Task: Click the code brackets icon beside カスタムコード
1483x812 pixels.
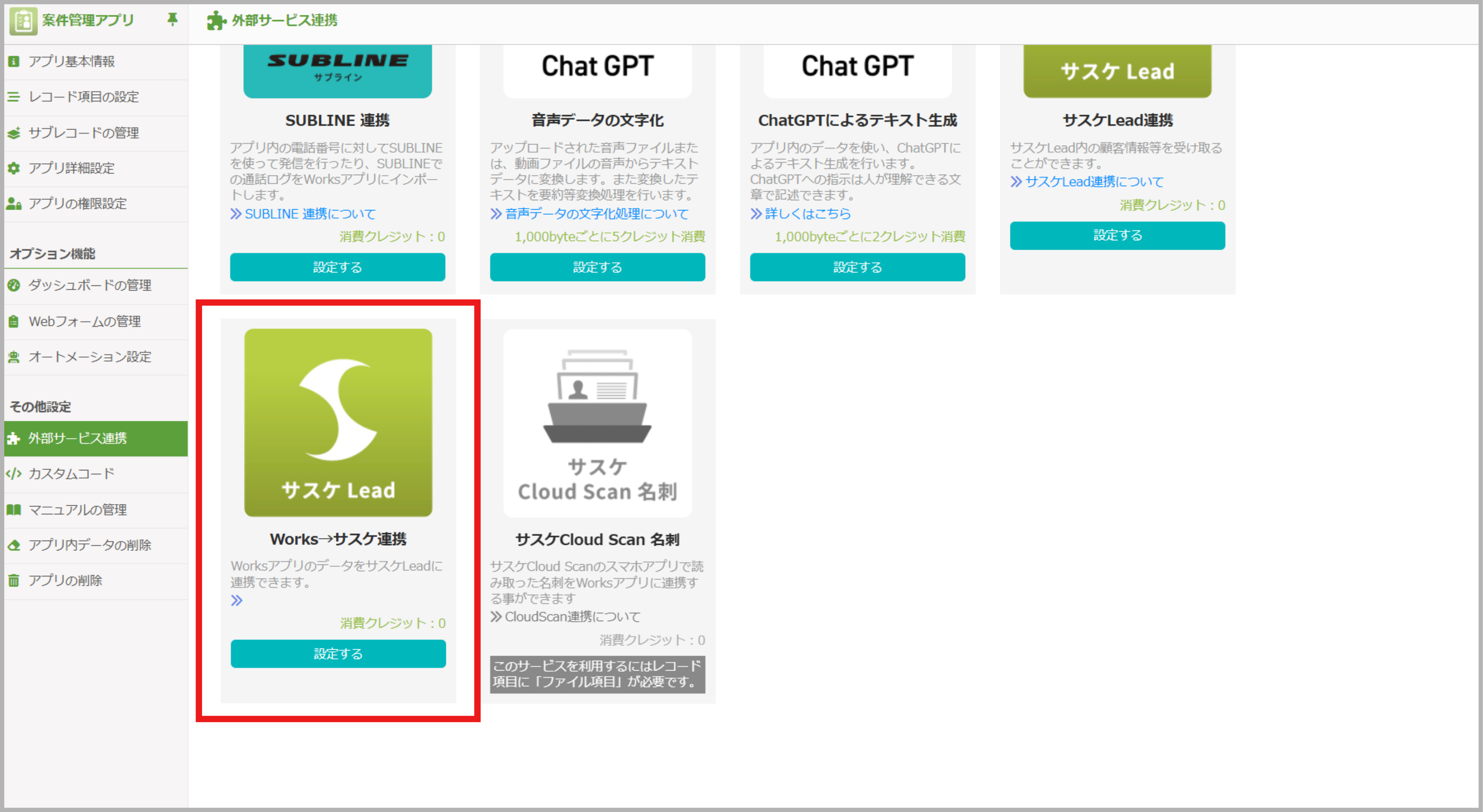Action: click(14, 474)
